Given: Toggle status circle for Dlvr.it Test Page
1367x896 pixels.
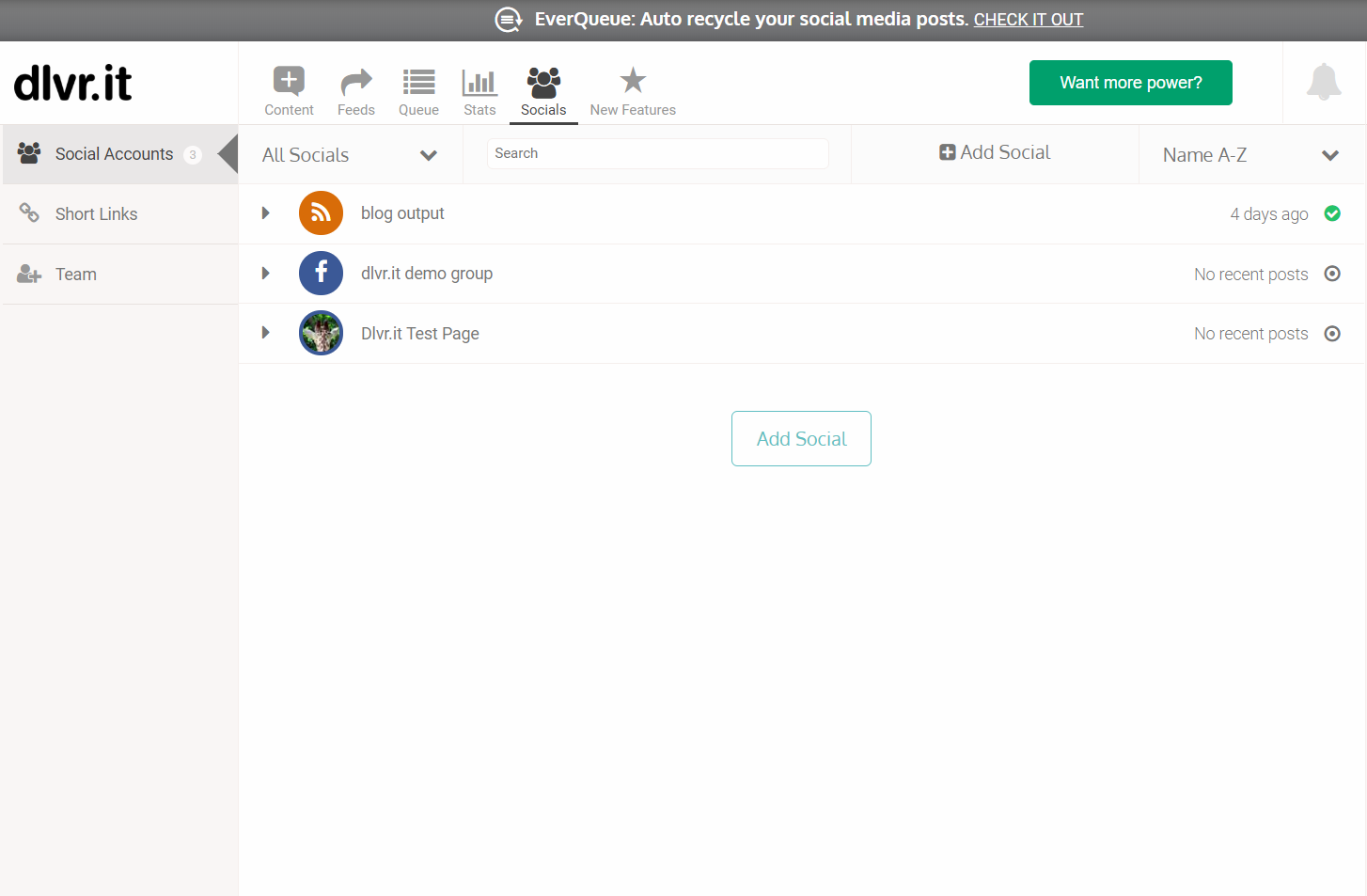Looking at the screenshot, I should click(1332, 334).
